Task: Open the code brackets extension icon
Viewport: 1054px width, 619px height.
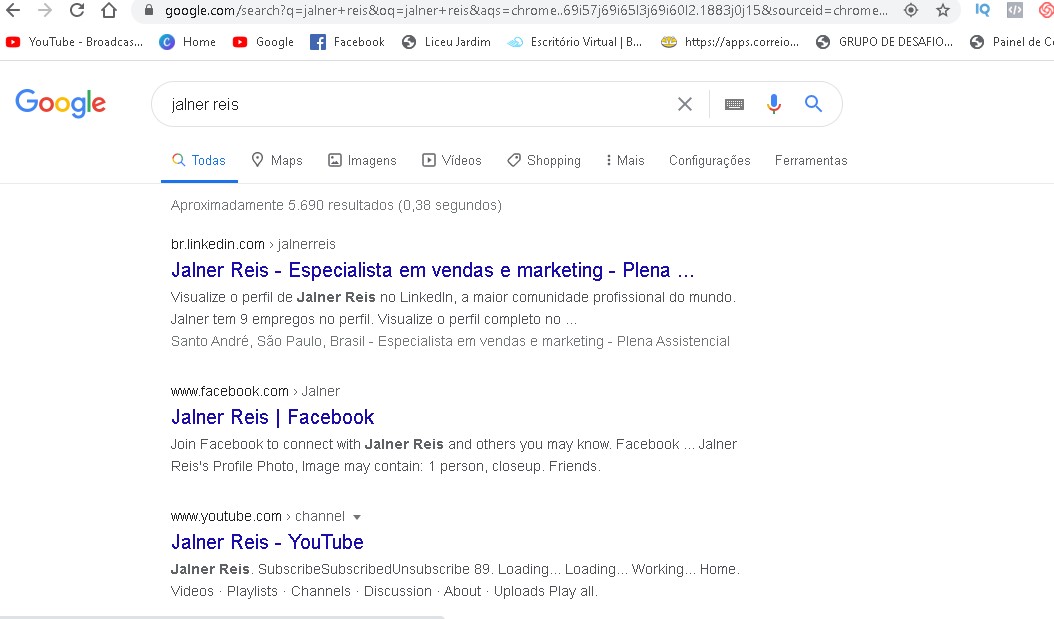Action: 1014,10
